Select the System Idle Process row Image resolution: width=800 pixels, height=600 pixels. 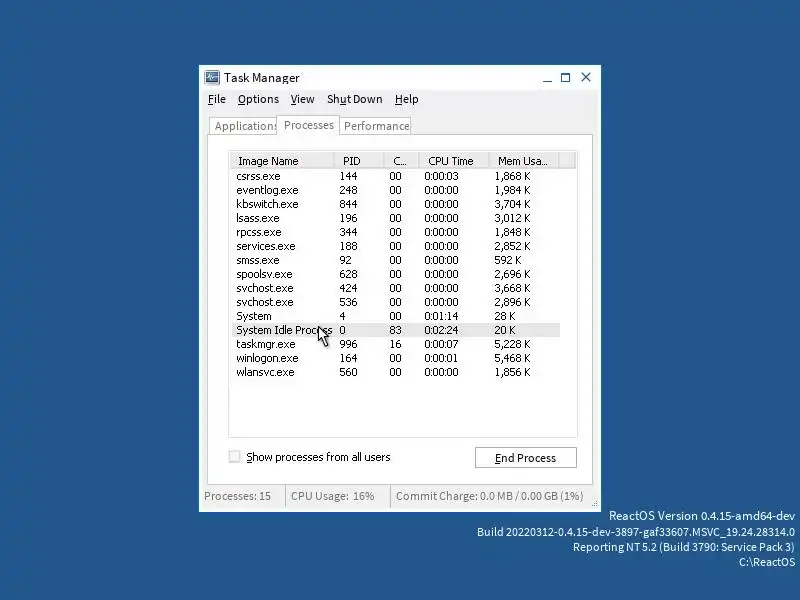point(395,330)
